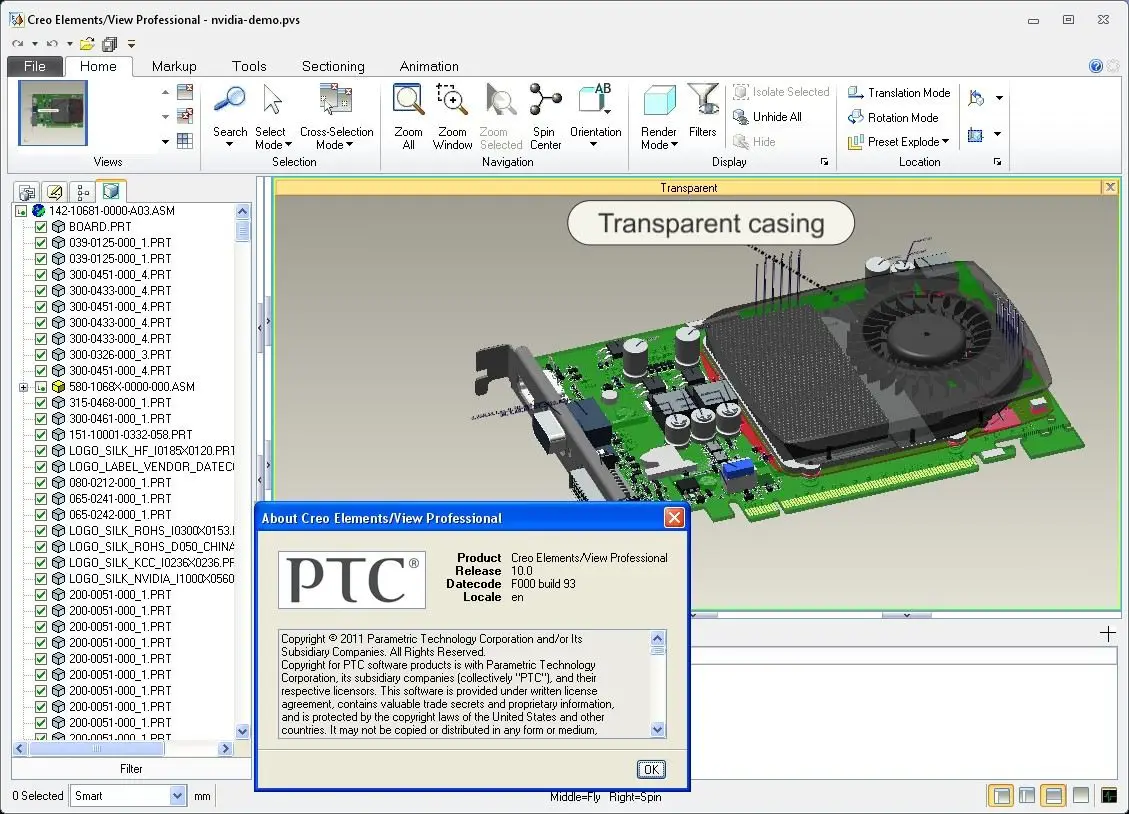Click the Transparent casing annotation label
This screenshot has height=814, width=1129.
pyautogui.click(x=711, y=223)
